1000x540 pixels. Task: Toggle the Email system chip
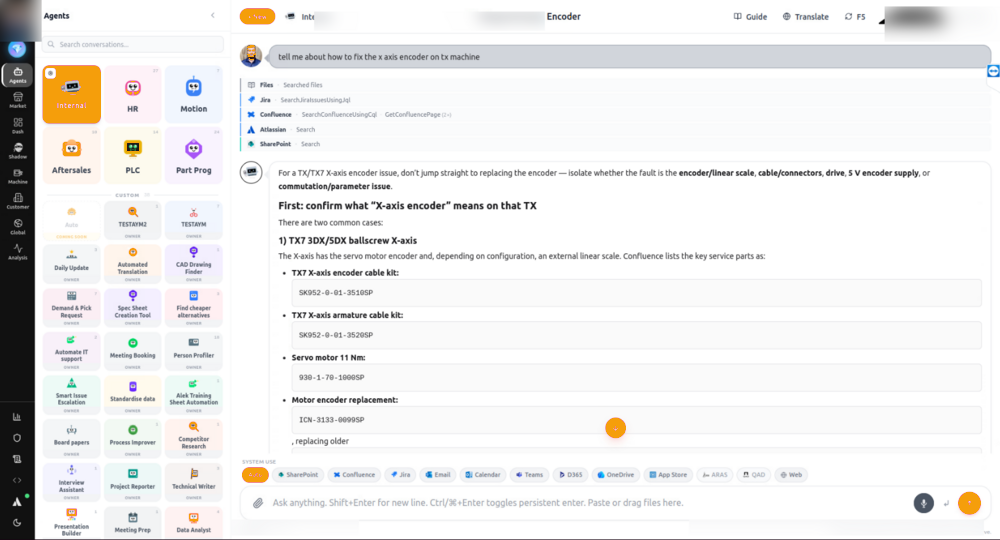click(438, 475)
